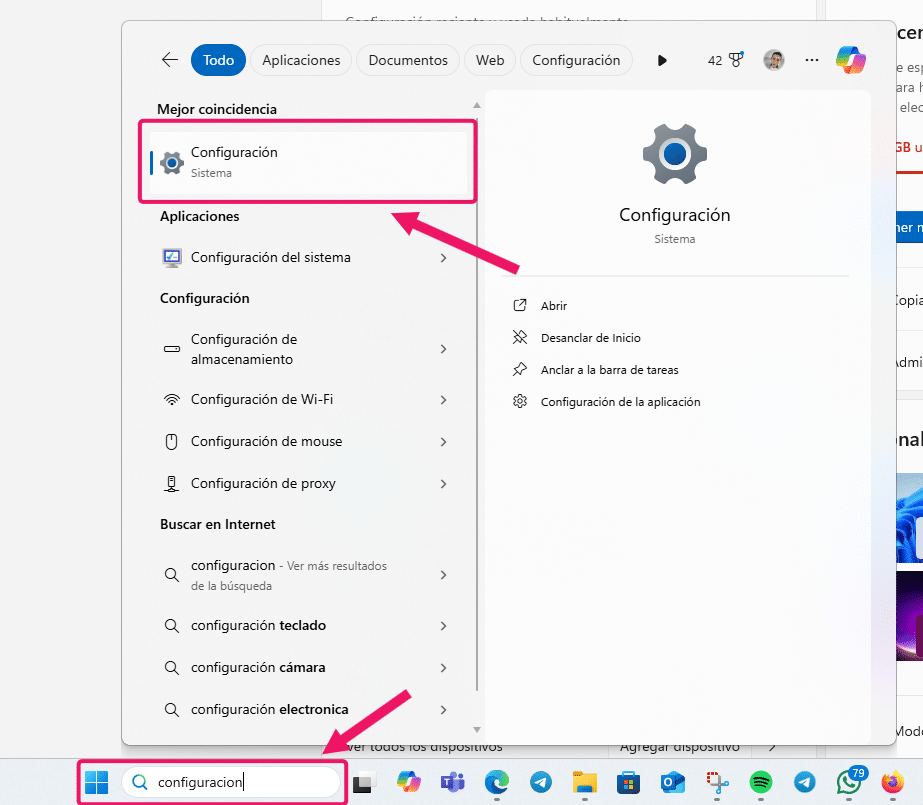Expand Configuración de almacenamiento chevron
Viewport: 923px width, 805px height.
click(x=443, y=349)
